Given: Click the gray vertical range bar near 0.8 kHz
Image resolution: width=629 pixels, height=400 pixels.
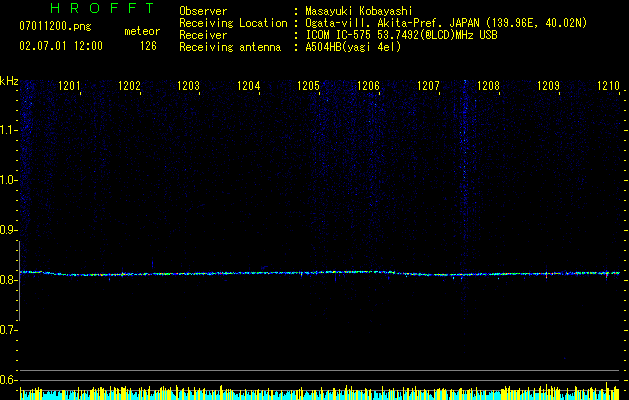Looking at the screenshot, I should 19,281.
